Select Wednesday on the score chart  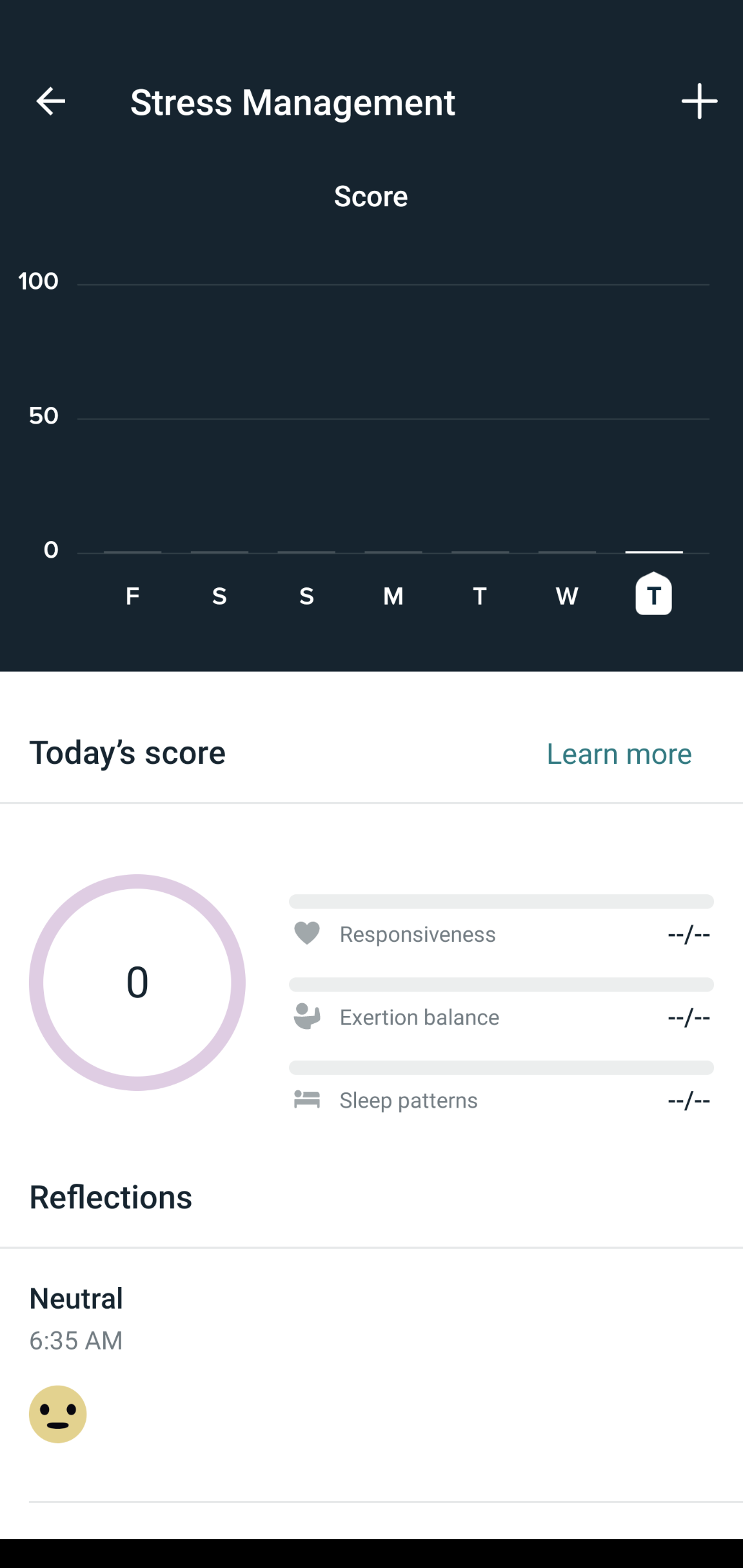[x=567, y=596]
